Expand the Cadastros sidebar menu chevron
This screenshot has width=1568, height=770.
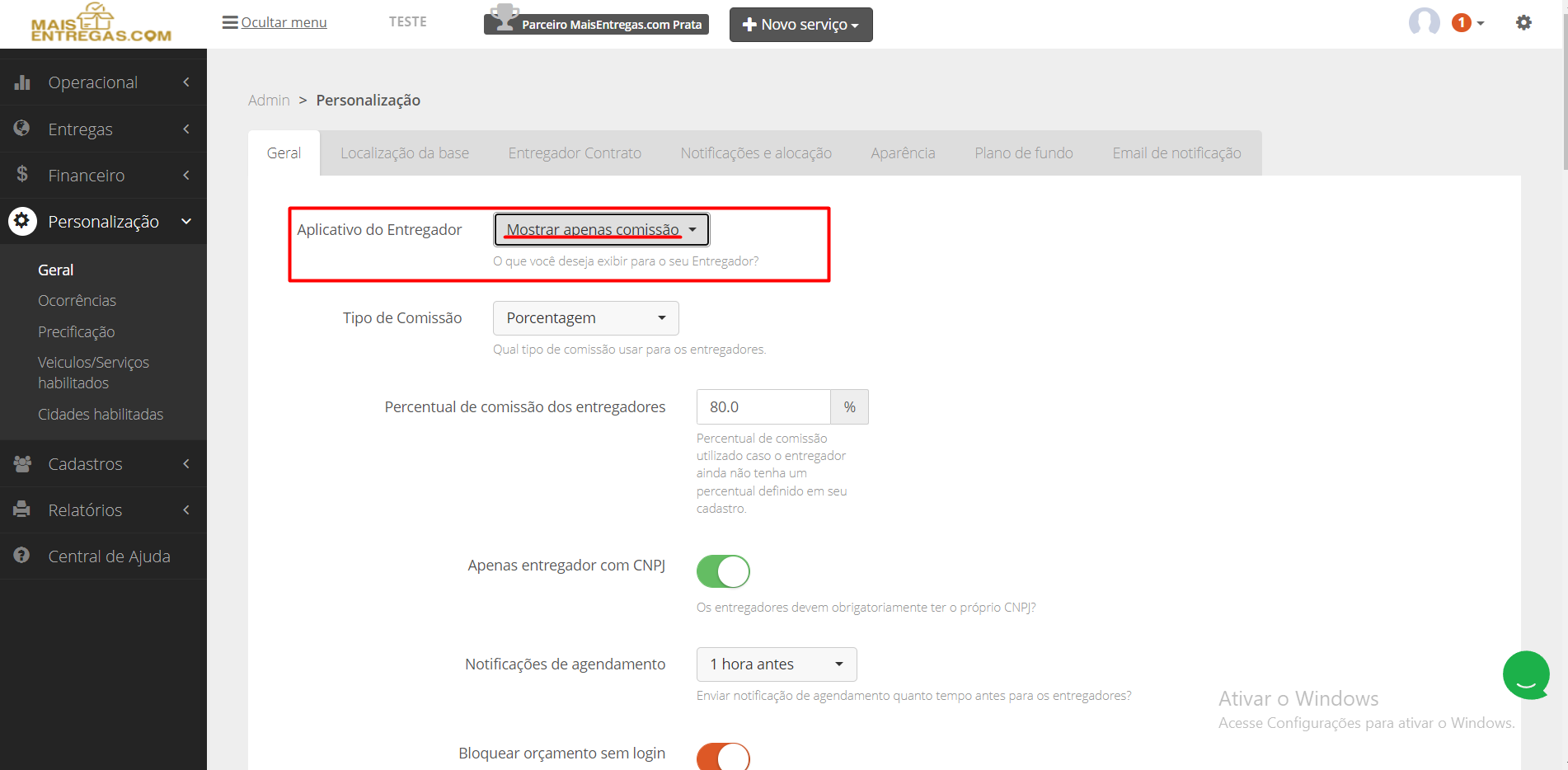tap(186, 463)
